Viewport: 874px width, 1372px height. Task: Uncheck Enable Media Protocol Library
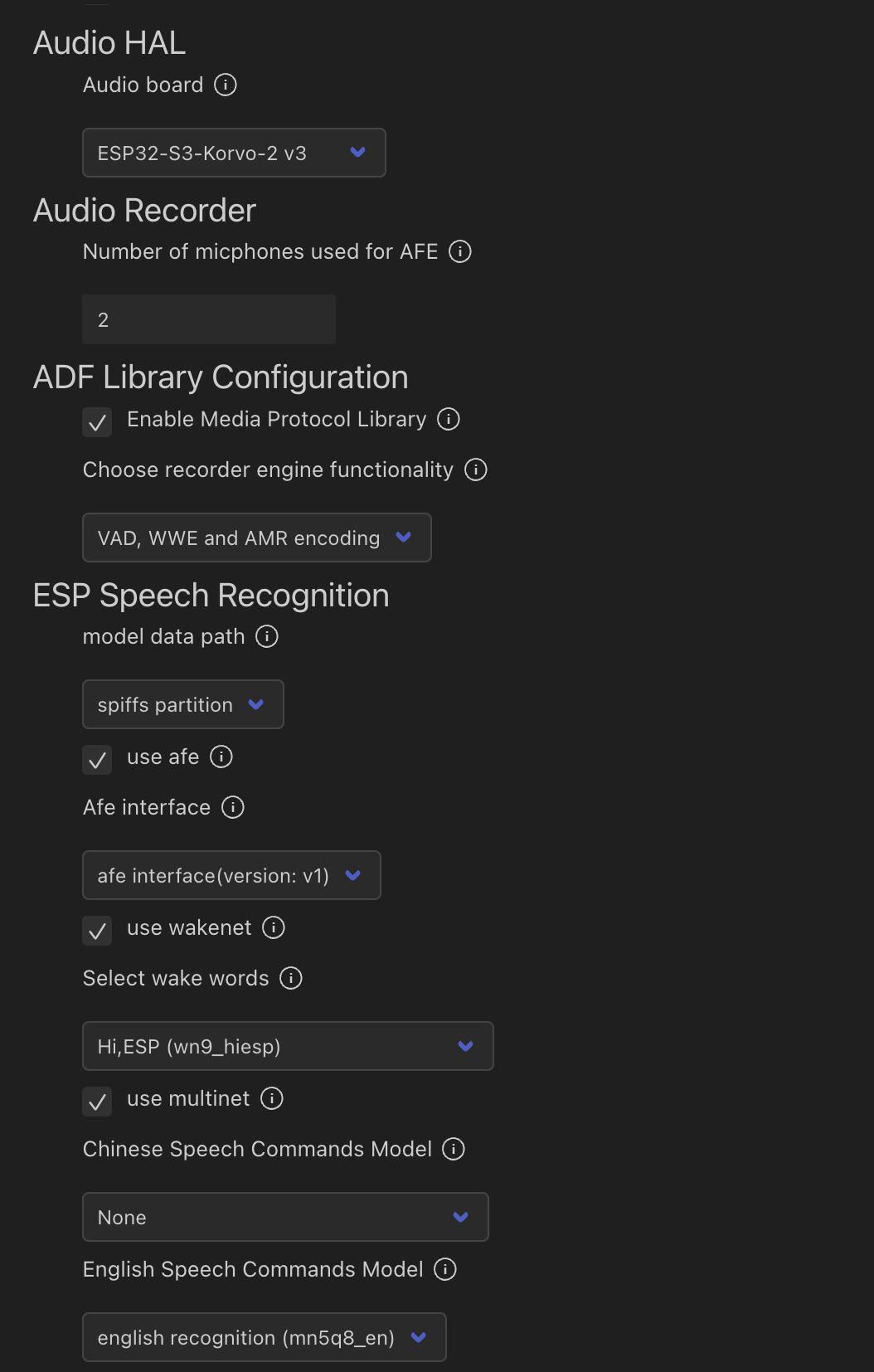point(97,422)
